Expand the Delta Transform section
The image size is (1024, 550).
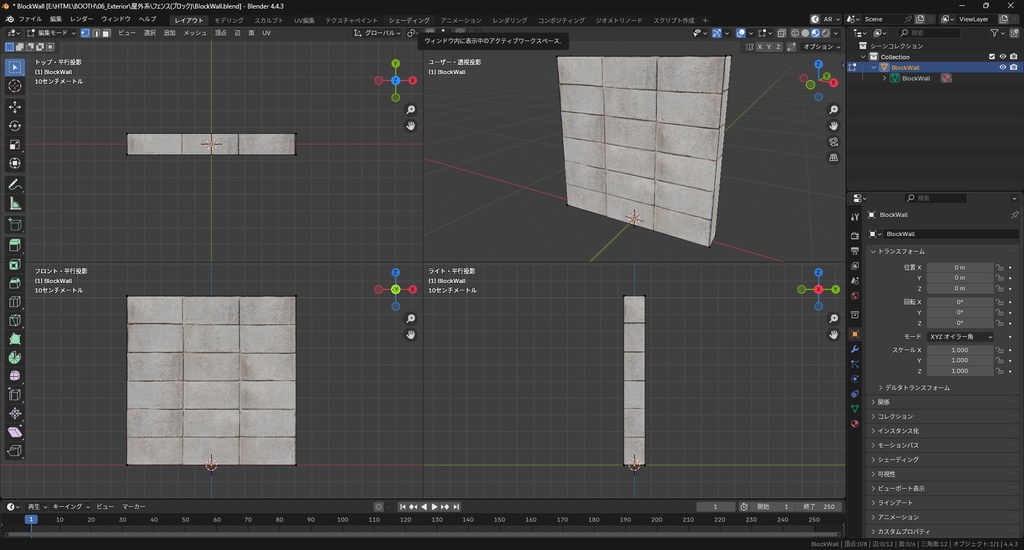click(x=916, y=387)
